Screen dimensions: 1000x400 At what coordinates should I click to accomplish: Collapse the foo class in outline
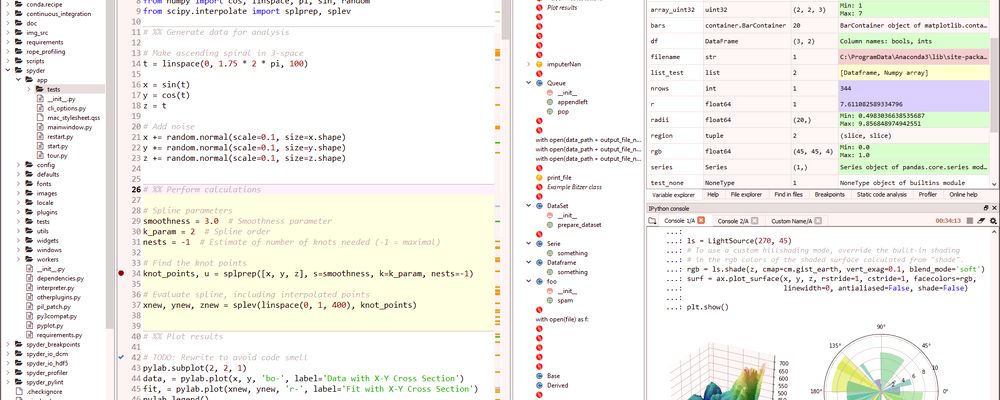529,281
